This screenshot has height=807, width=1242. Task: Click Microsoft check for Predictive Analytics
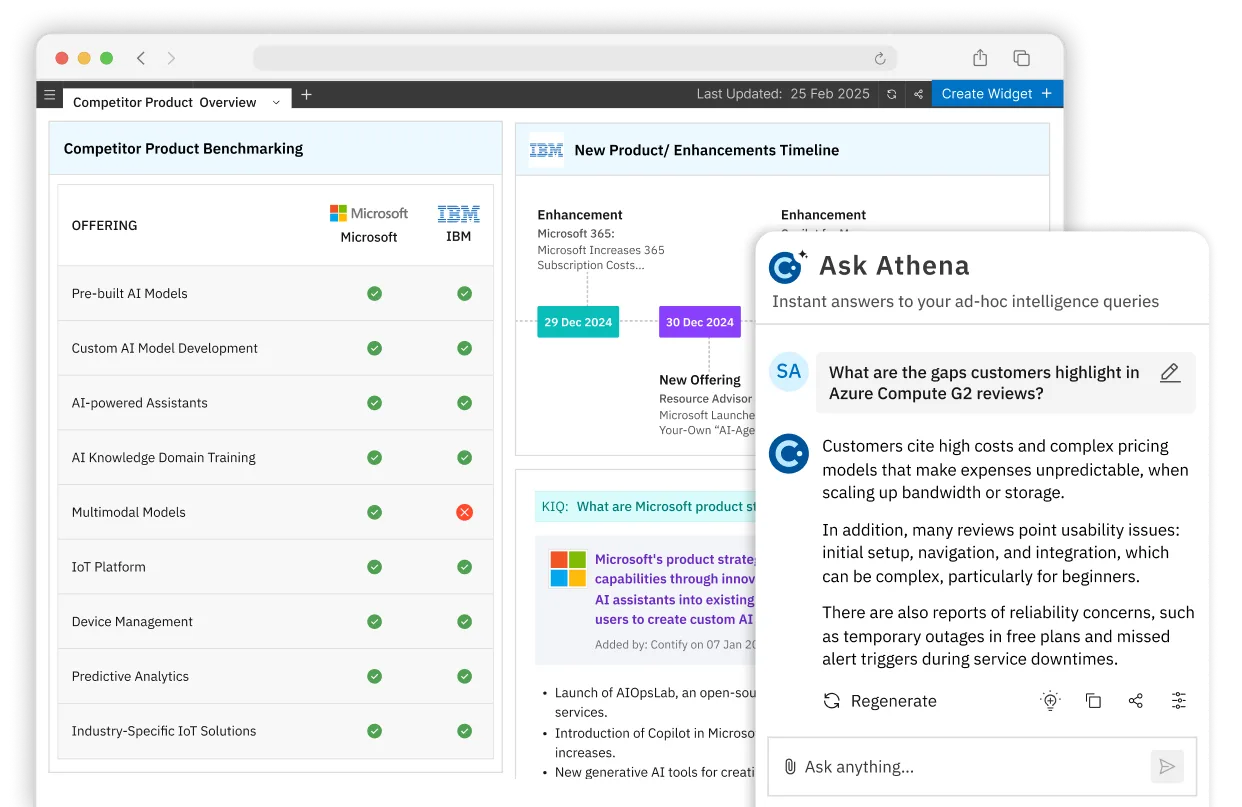point(374,676)
